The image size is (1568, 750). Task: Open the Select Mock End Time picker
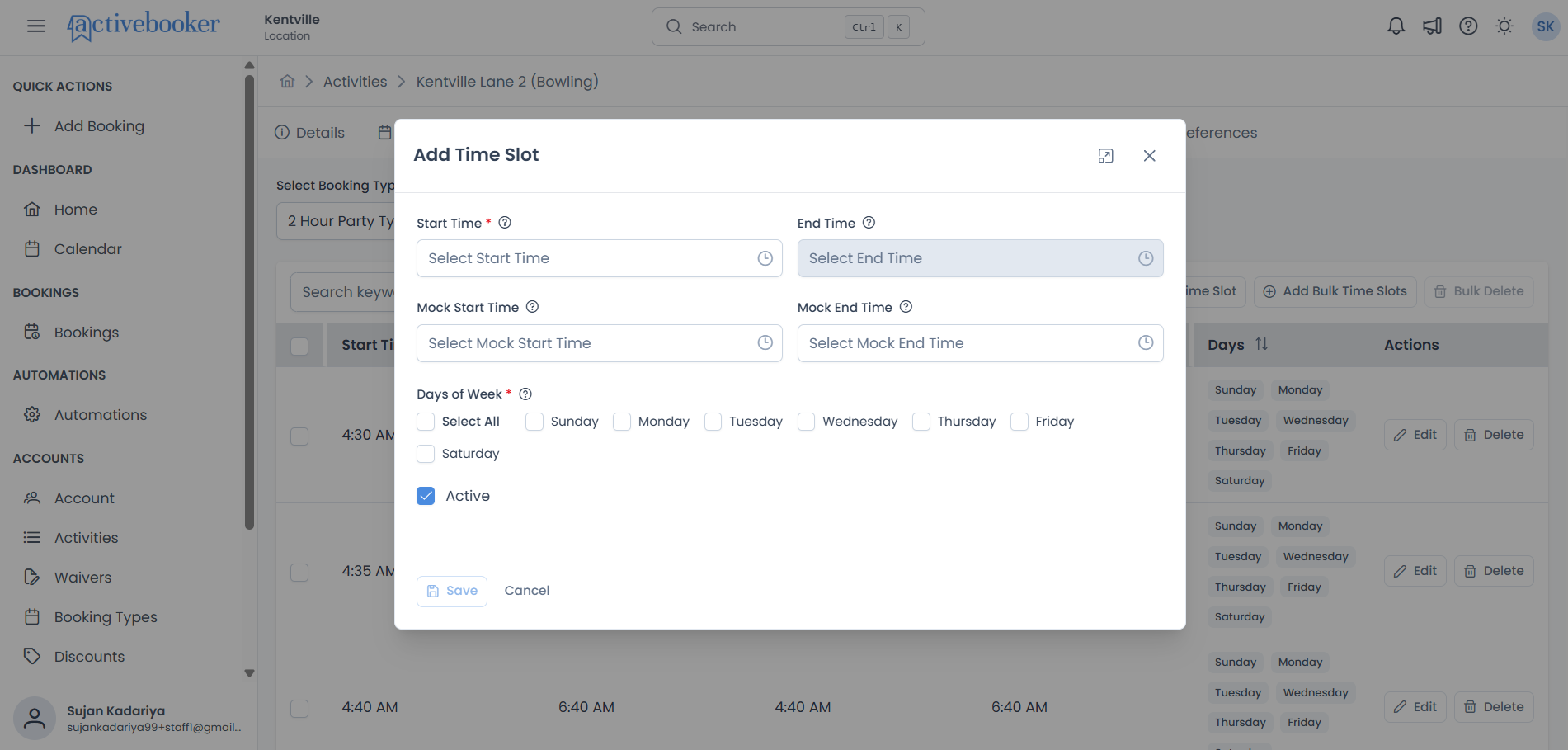coord(980,343)
